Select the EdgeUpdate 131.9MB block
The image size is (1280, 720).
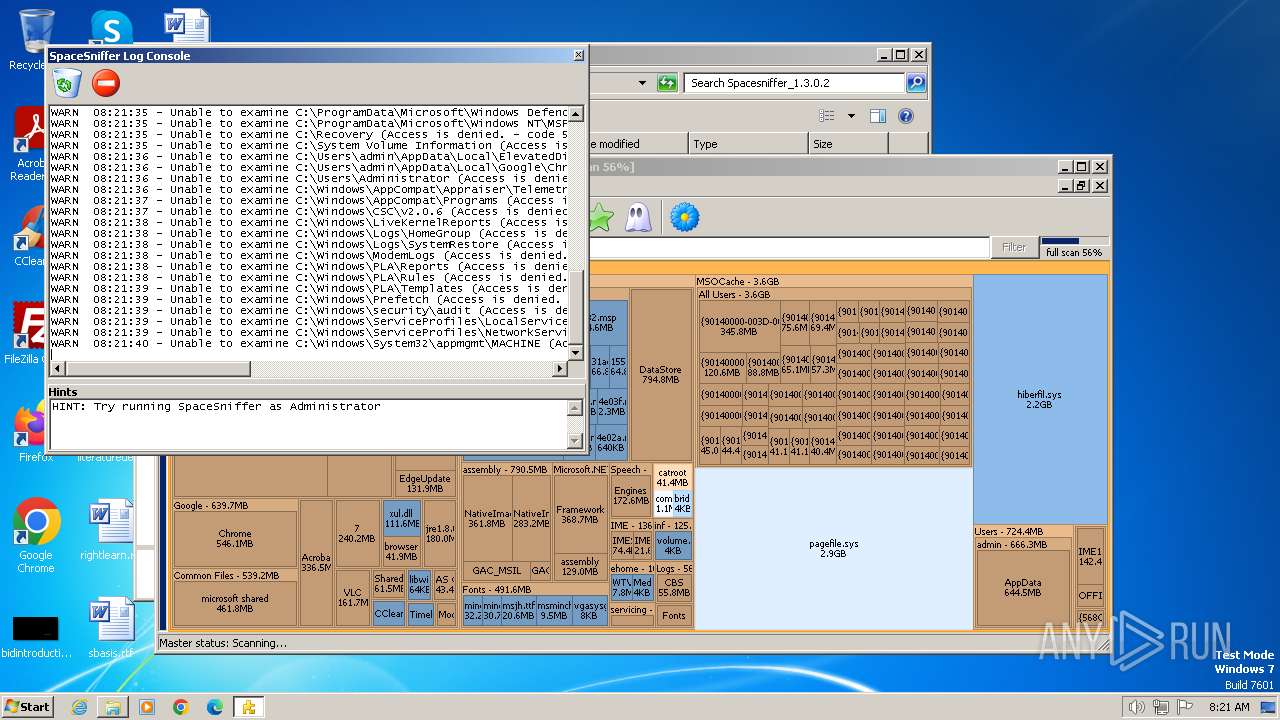click(x=425, y=484)
